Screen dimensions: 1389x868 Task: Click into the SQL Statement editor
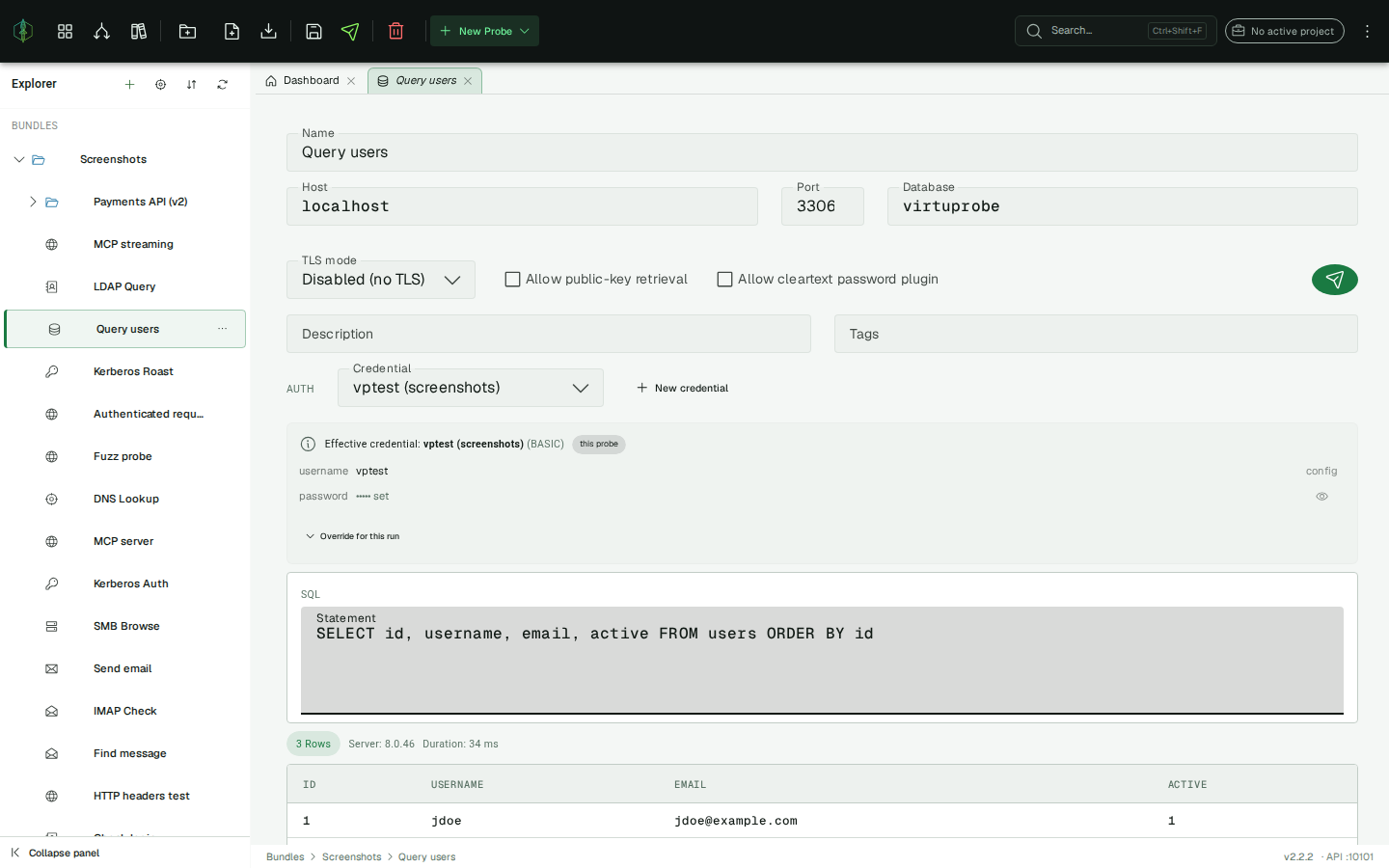coord(822,661)
